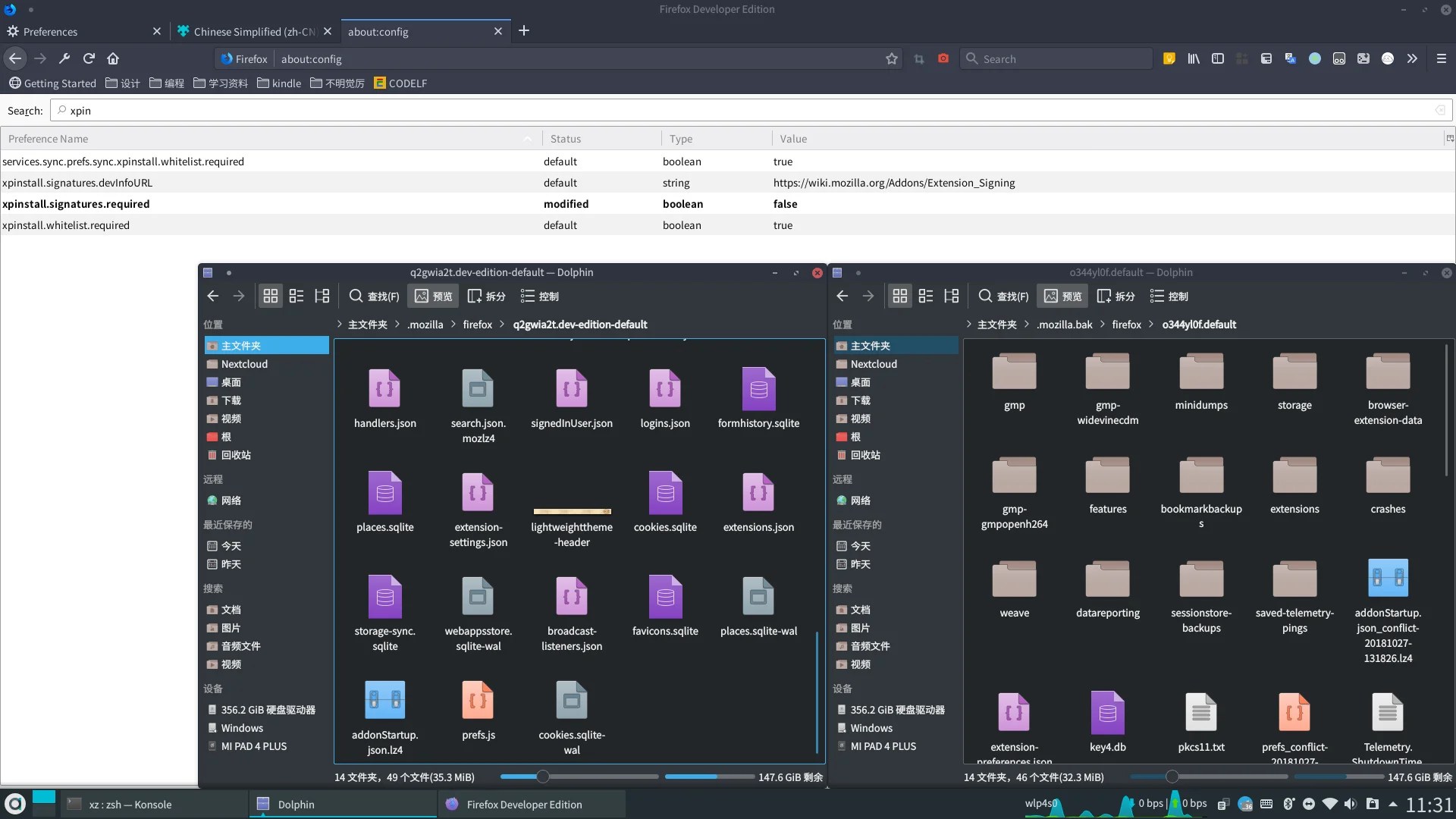Viewport: 1456px width, 819px height.
Task: Toggle split view (拆分) in right Dolphin
Action: 1116,296
